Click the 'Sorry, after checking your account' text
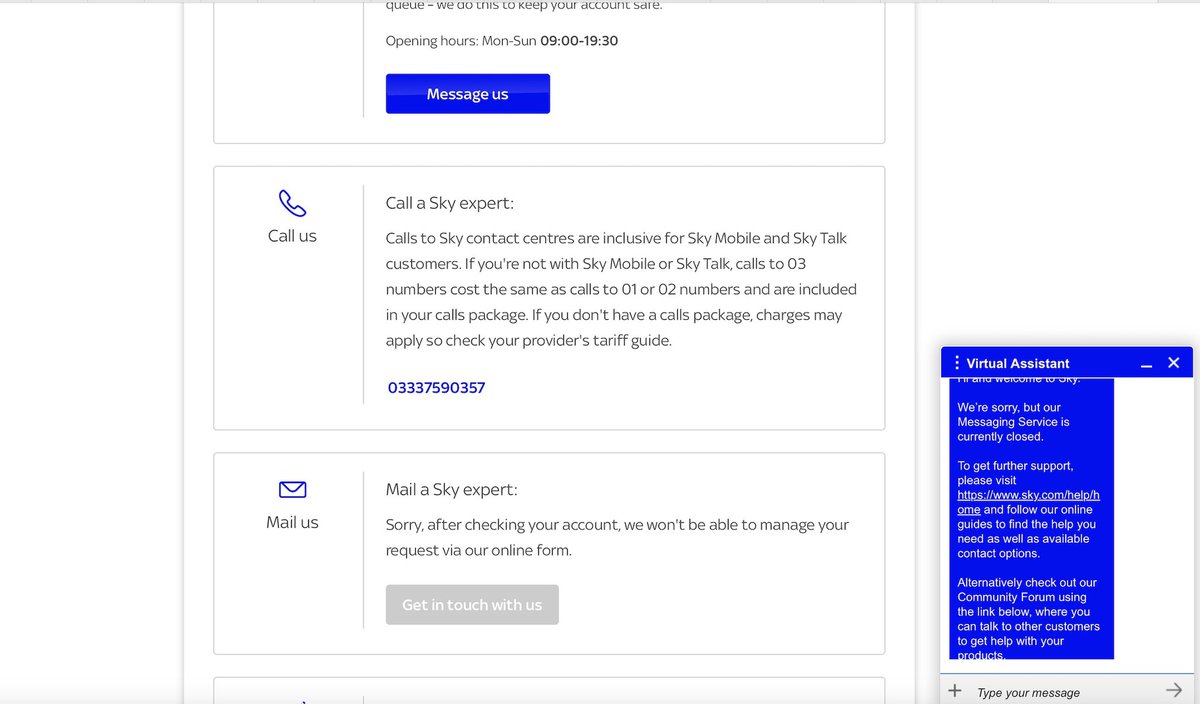This screenshot has height=704, width=1200. click(617, 537)
